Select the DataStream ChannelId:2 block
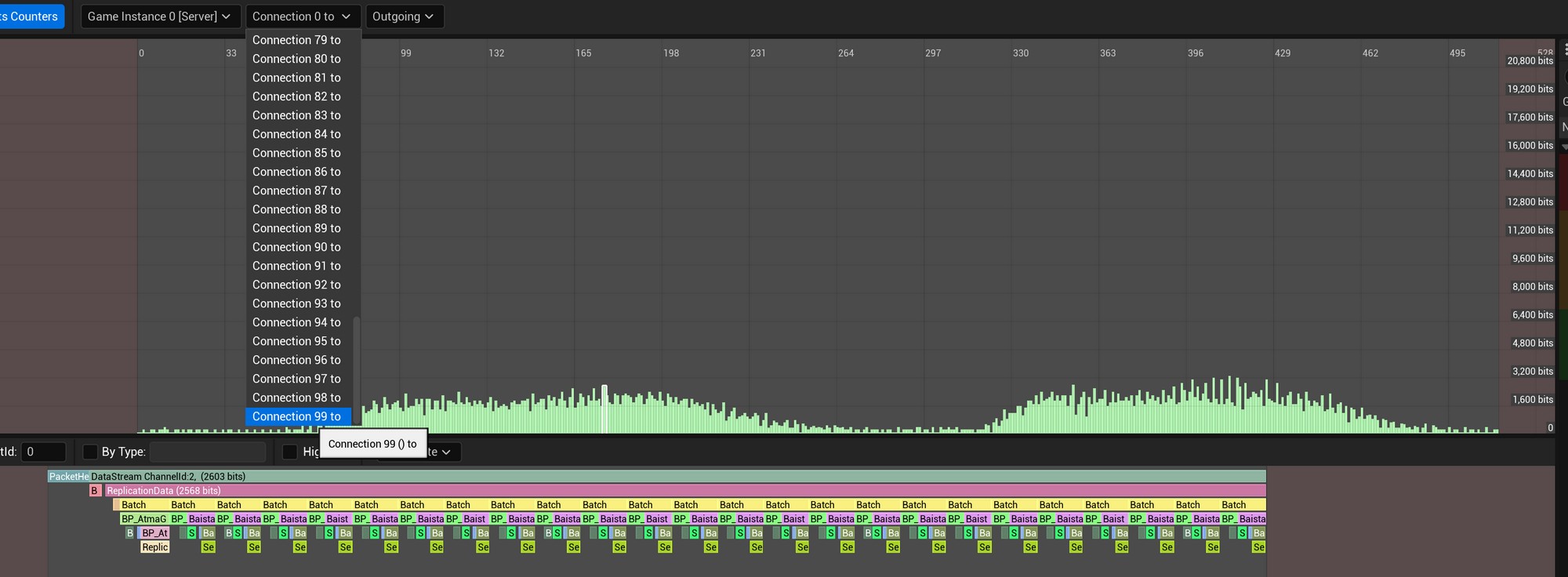This screenshot has width=1568, height=577. pyautogui.click(x=677, y=477)
